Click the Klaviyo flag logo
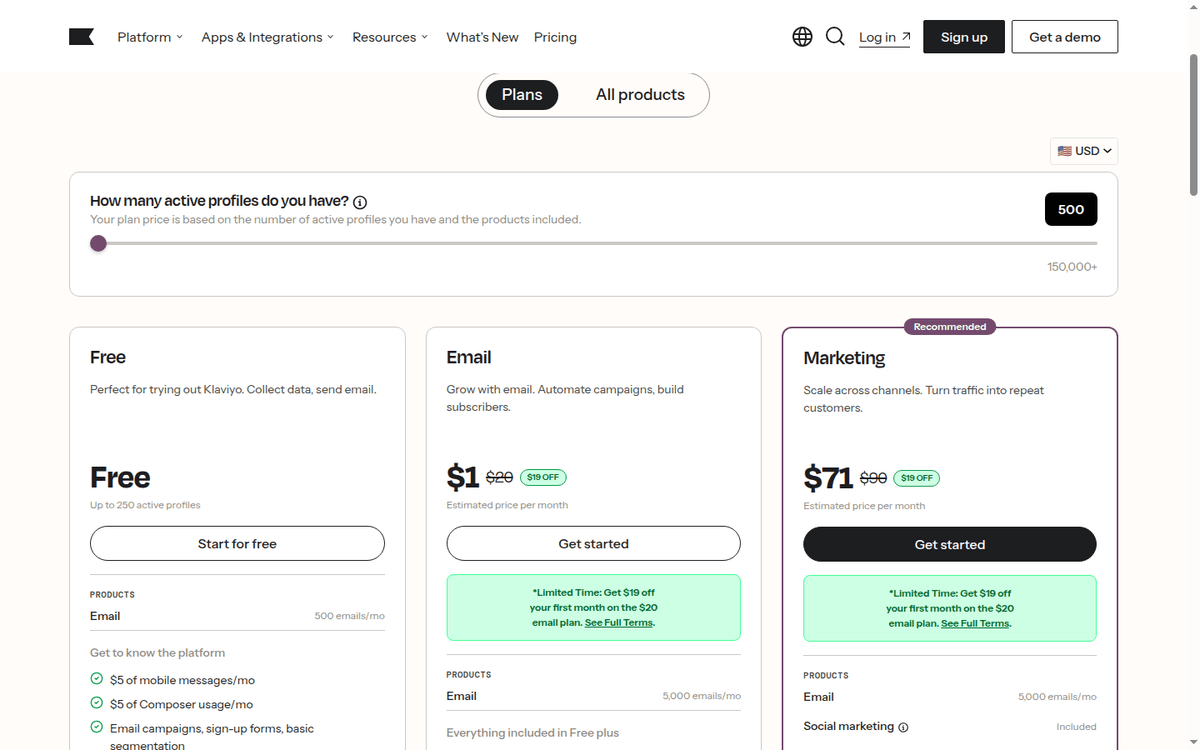This screenshot has height=750, width=1200. tap(81, 37)
